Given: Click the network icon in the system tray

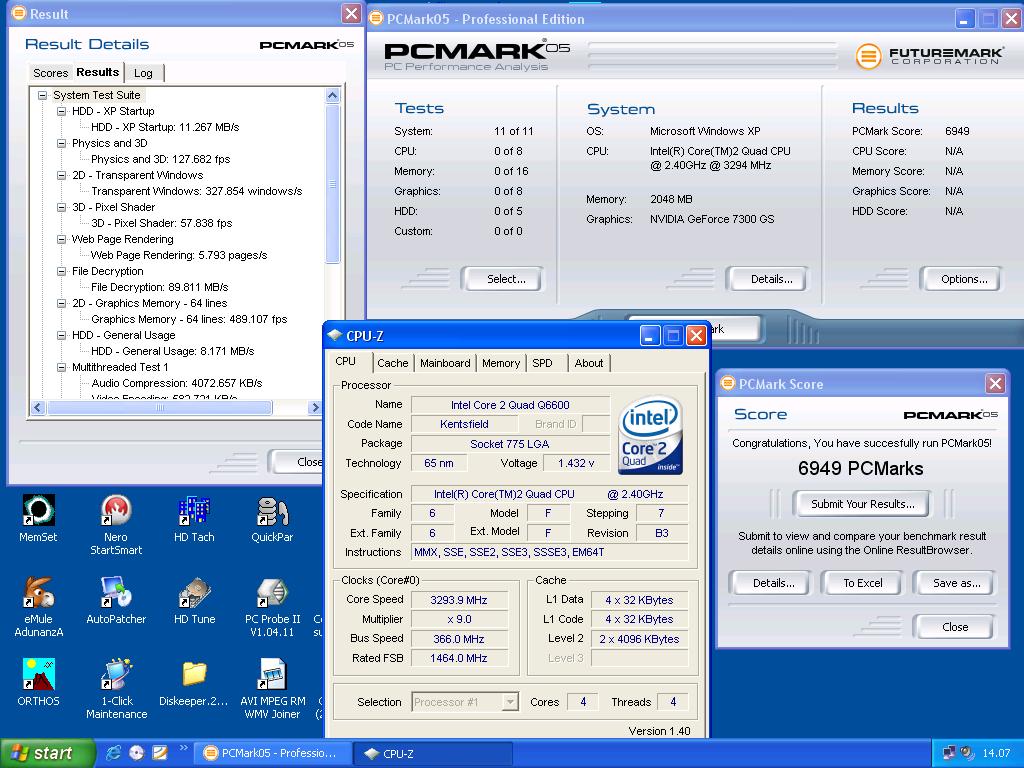Looking at the screenshot, I should click(x=949, y=753).
